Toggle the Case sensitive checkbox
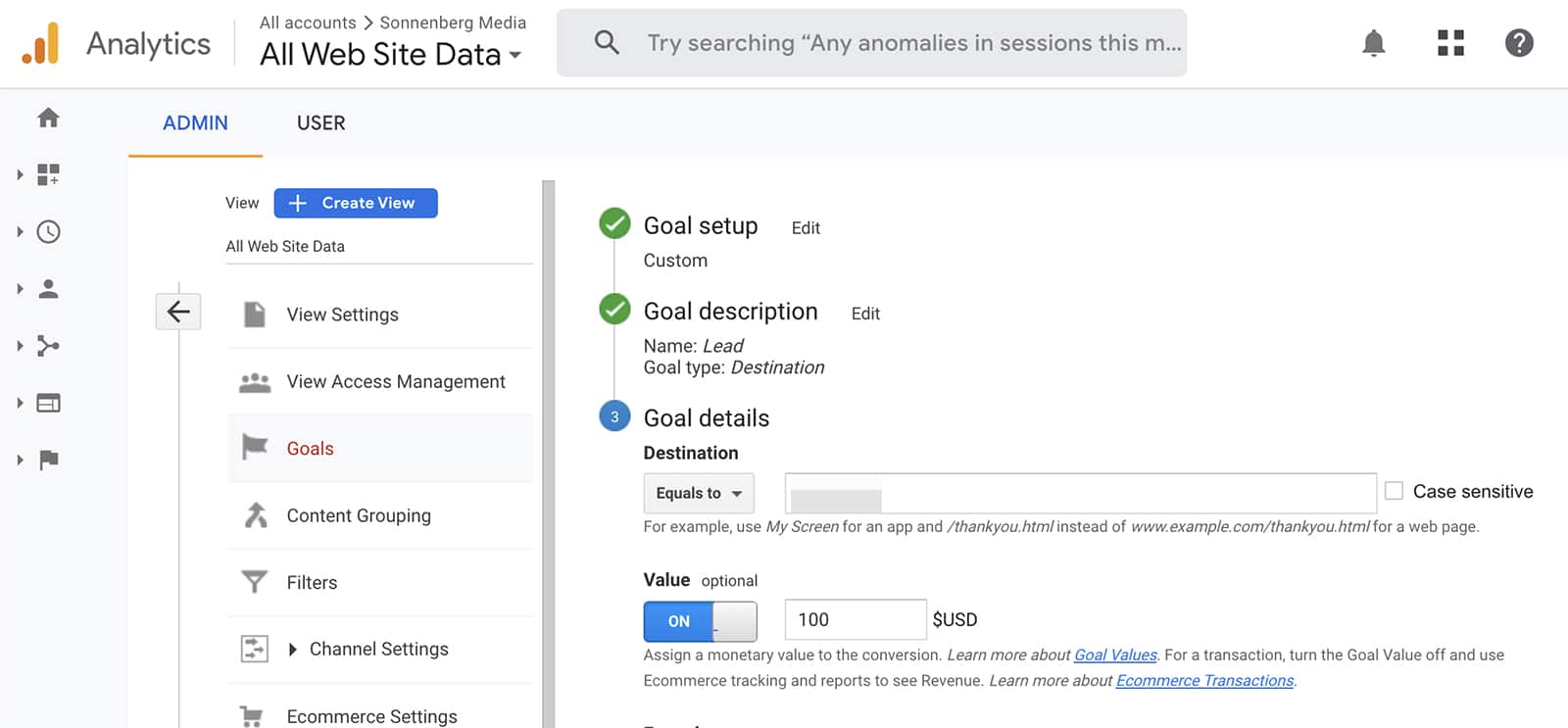The height and width of the screenshot is (728, 1568). [x=1394, y=491]
